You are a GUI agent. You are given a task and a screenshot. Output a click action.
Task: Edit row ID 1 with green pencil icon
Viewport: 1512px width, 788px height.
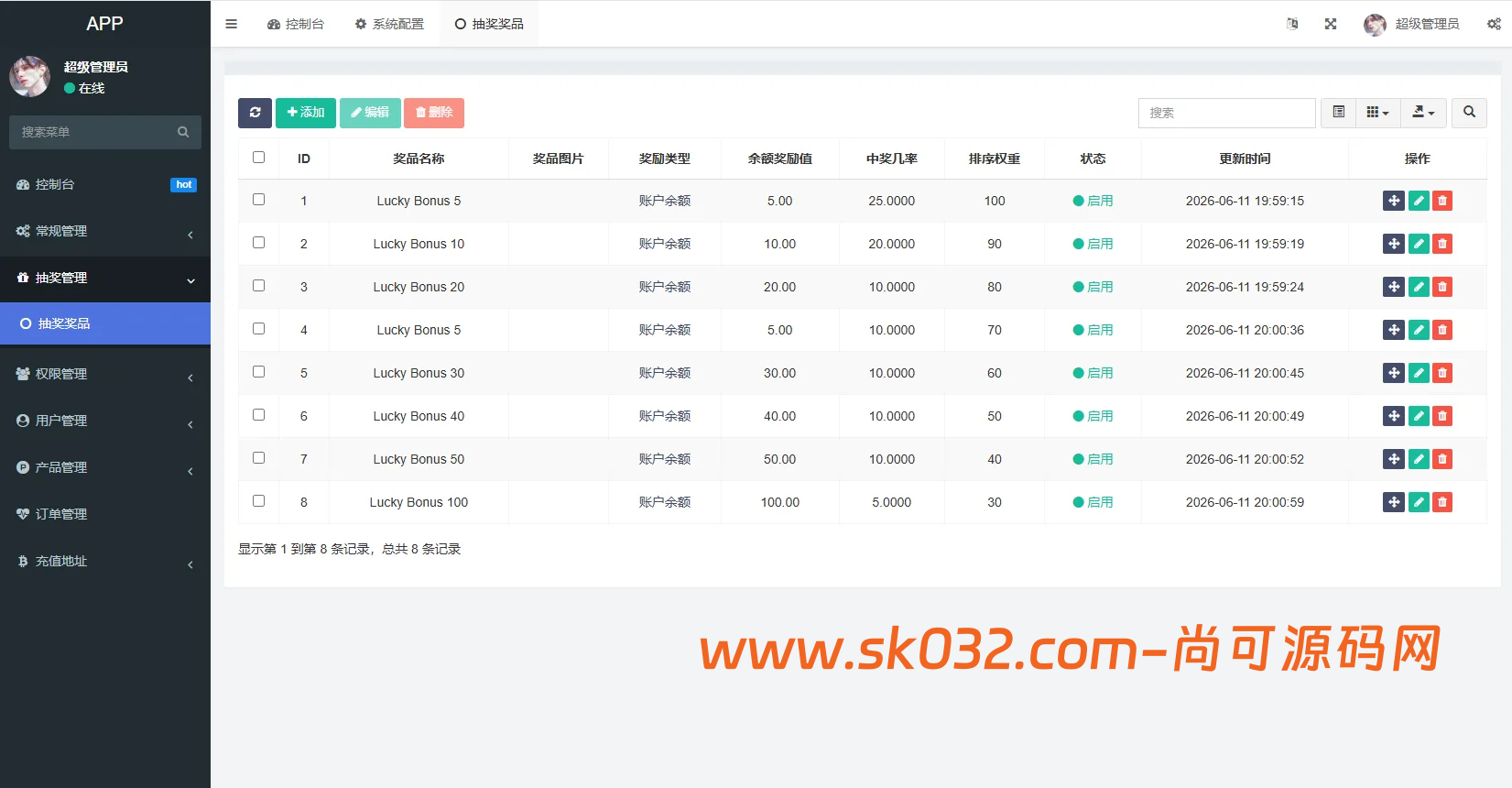[1419, 201]
